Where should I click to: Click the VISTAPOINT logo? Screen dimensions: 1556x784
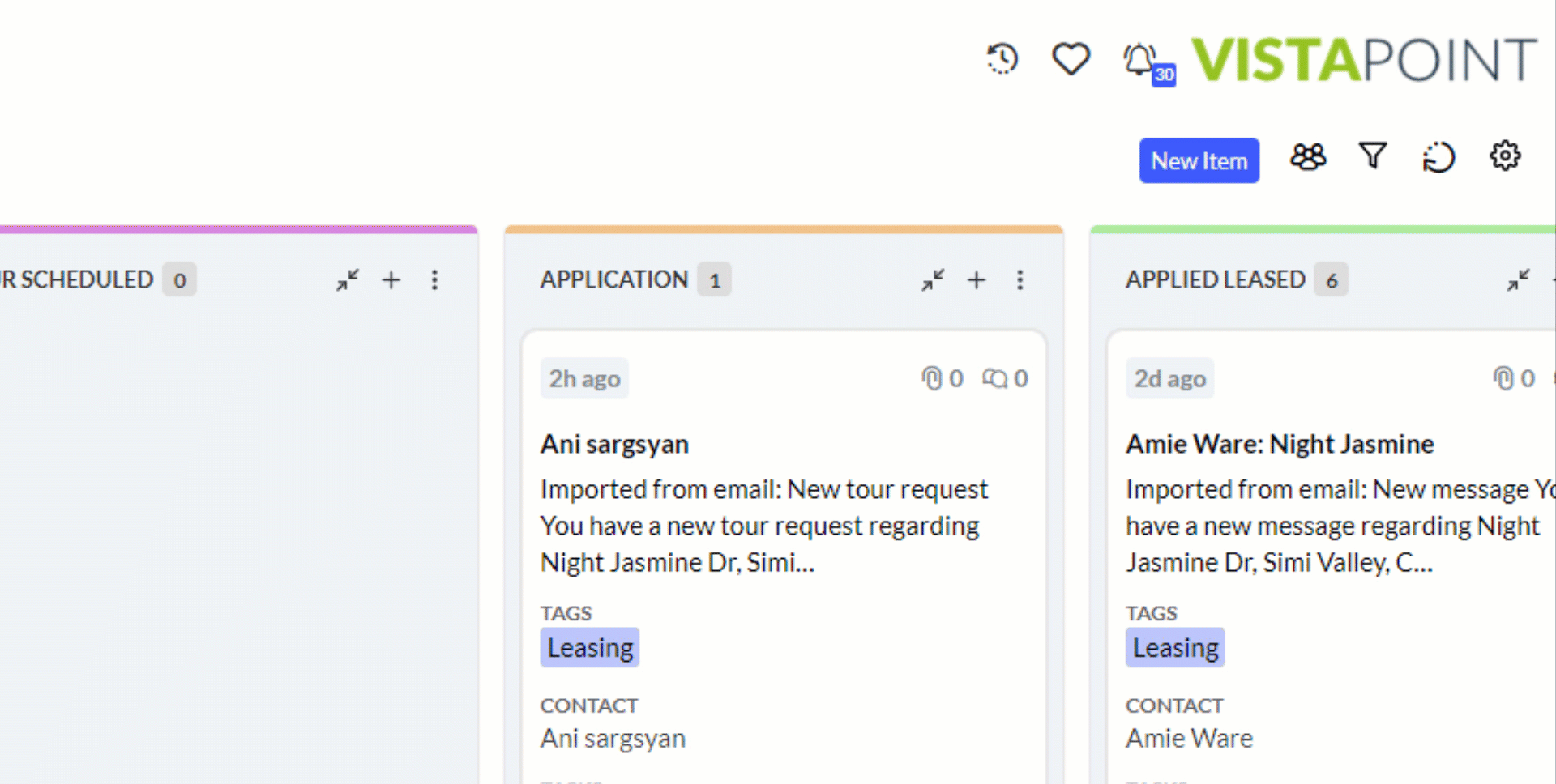1364,60
